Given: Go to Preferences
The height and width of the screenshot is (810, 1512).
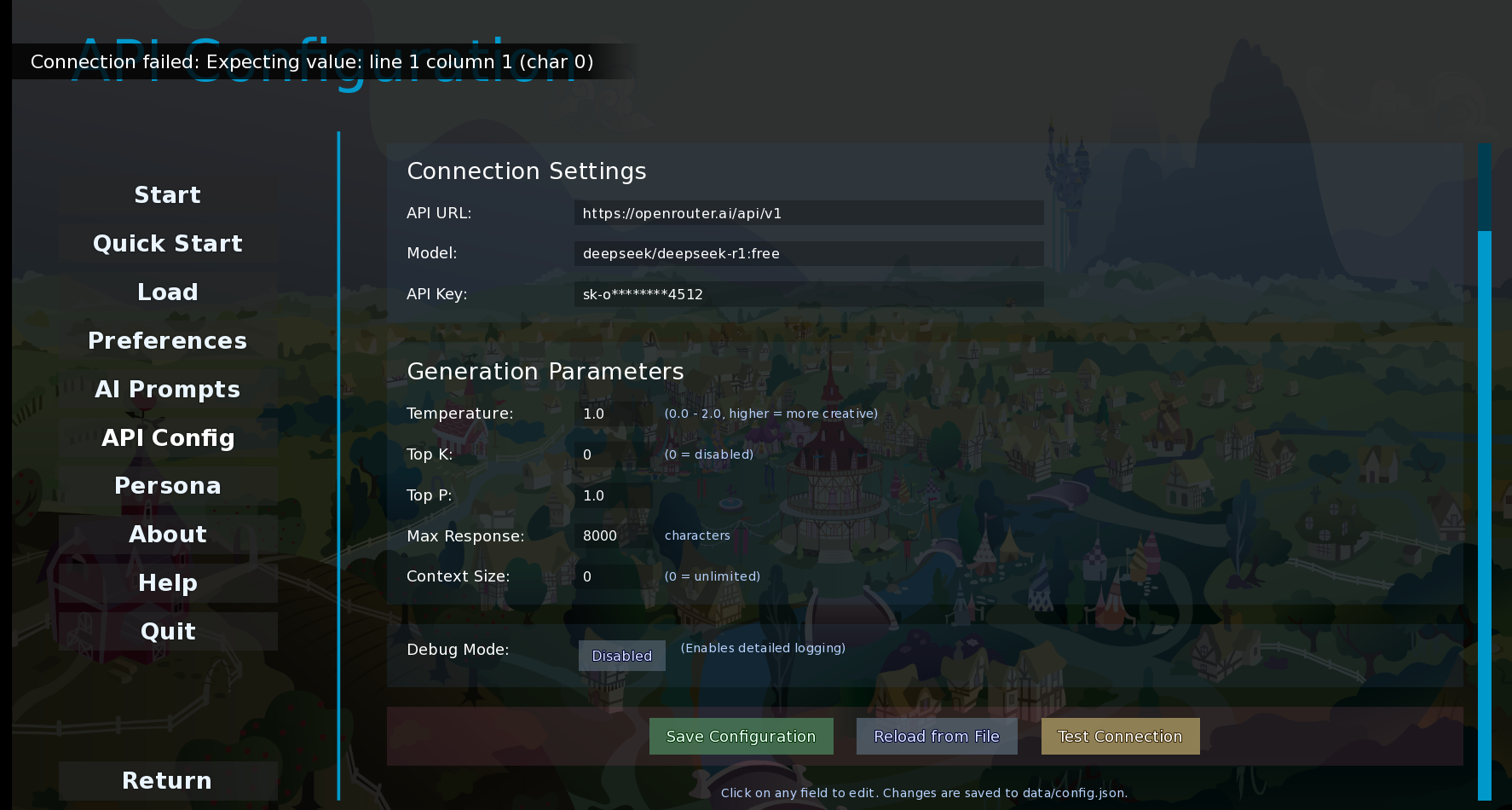Looking at the screenshot, I should tap(168, 341).
